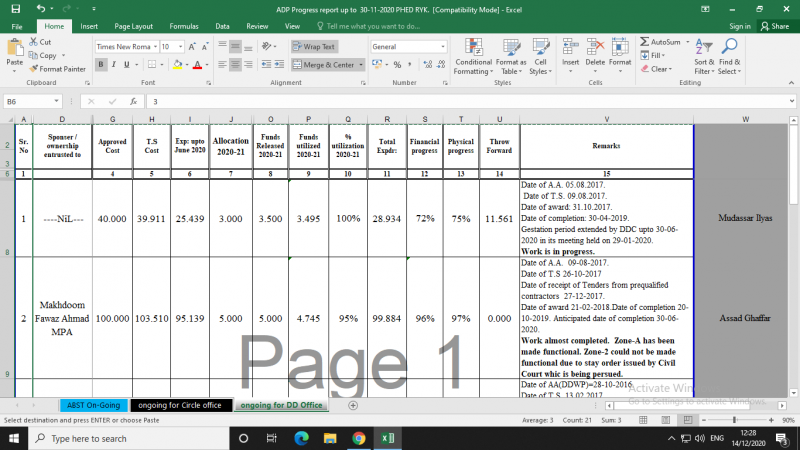Activate Format Painter
The image size is (800, 450).
[57, 69]
